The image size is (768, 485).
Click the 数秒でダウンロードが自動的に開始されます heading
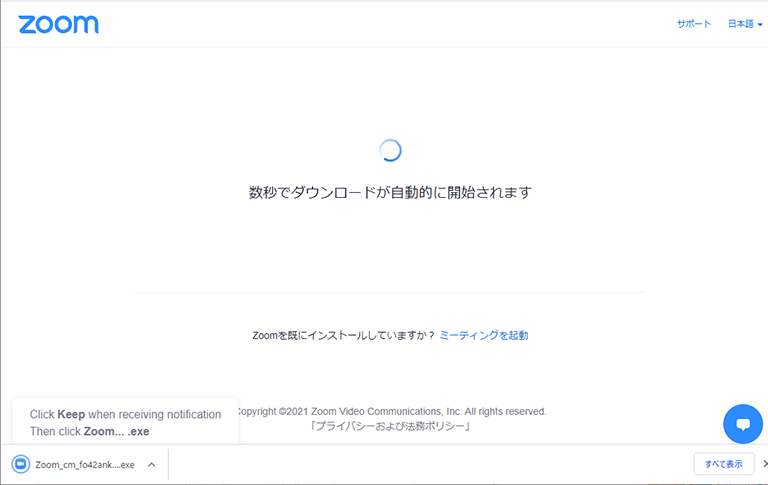pyautogui.click(x=390, y=192)
